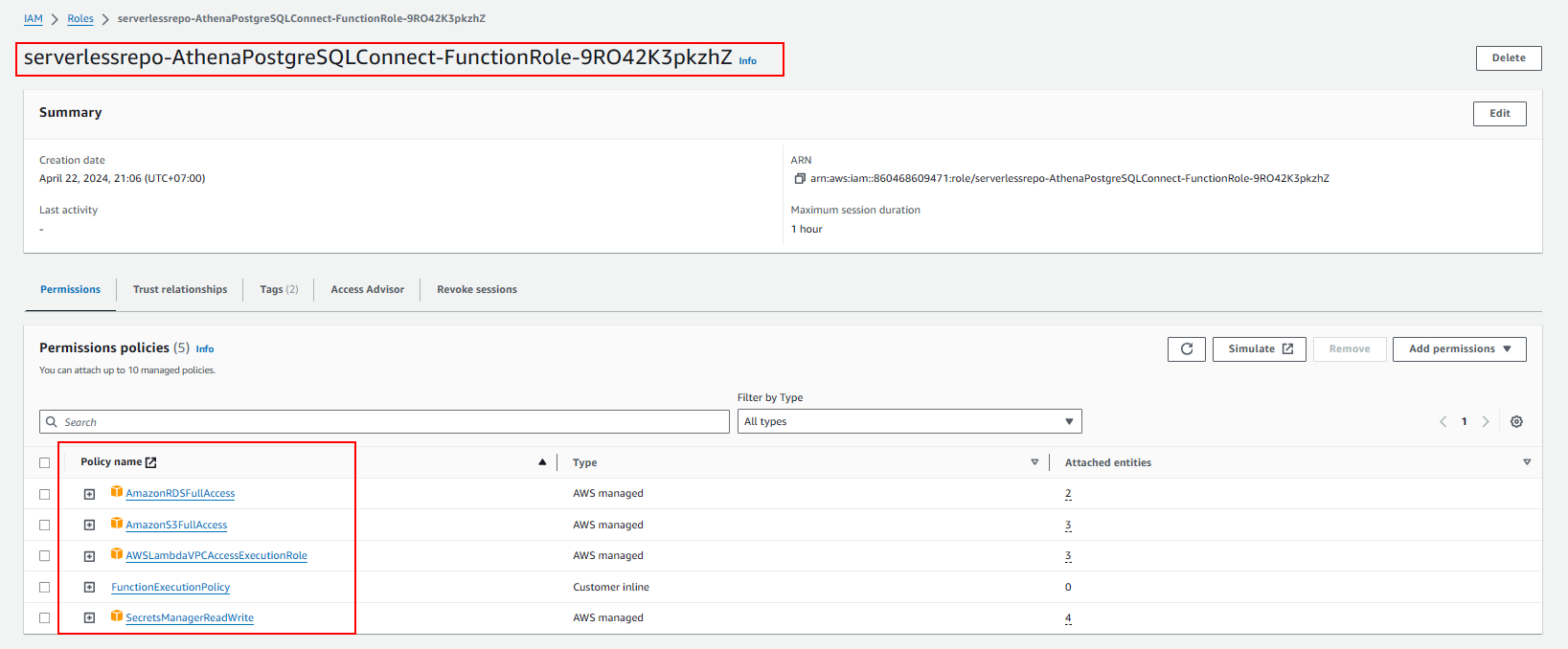Click the AmazonRDSFullAccess orange policy icon
1568x649 pixels.
tap(116, 492)
